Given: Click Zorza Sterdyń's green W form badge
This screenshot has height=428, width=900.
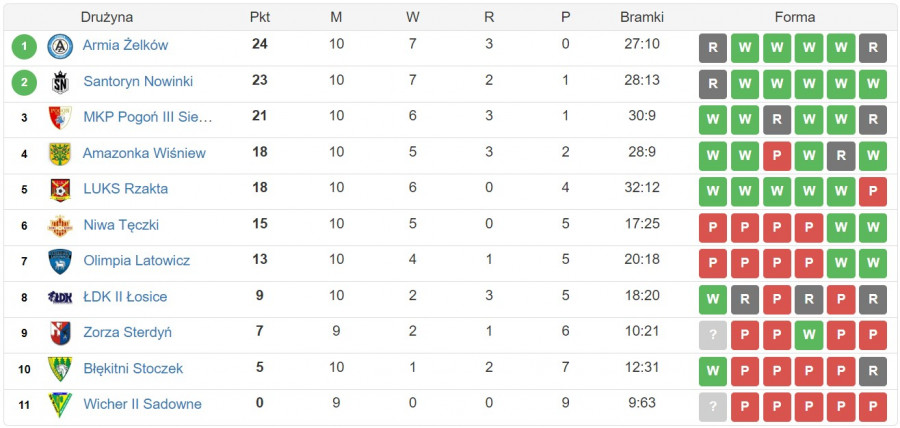Looking at the screenshot, I should 809,335.
